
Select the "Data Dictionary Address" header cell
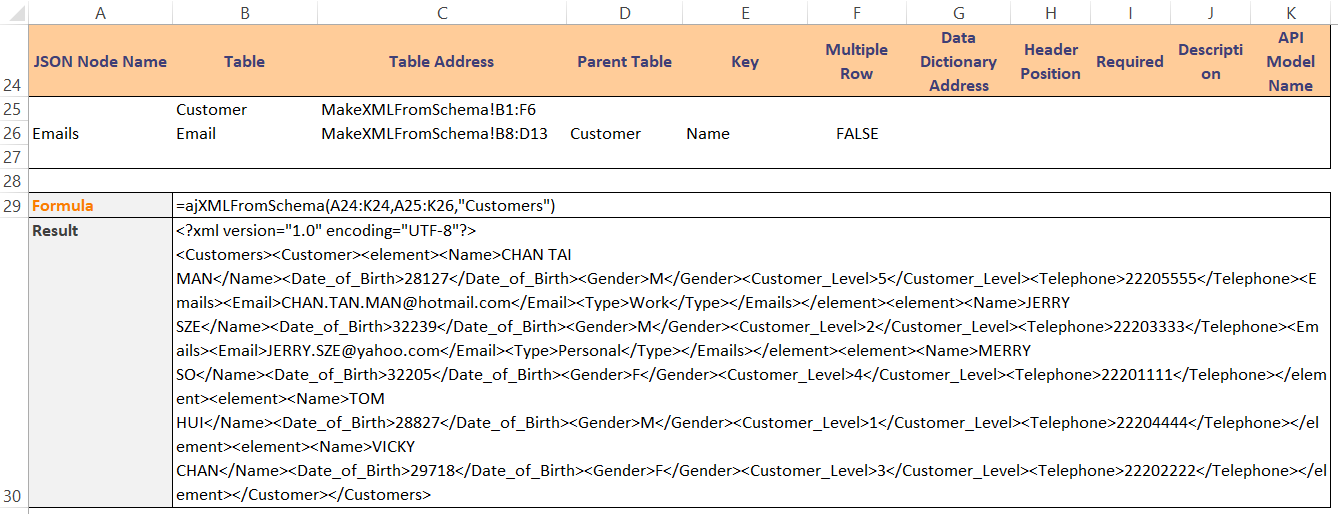click(x=958, y=62)
